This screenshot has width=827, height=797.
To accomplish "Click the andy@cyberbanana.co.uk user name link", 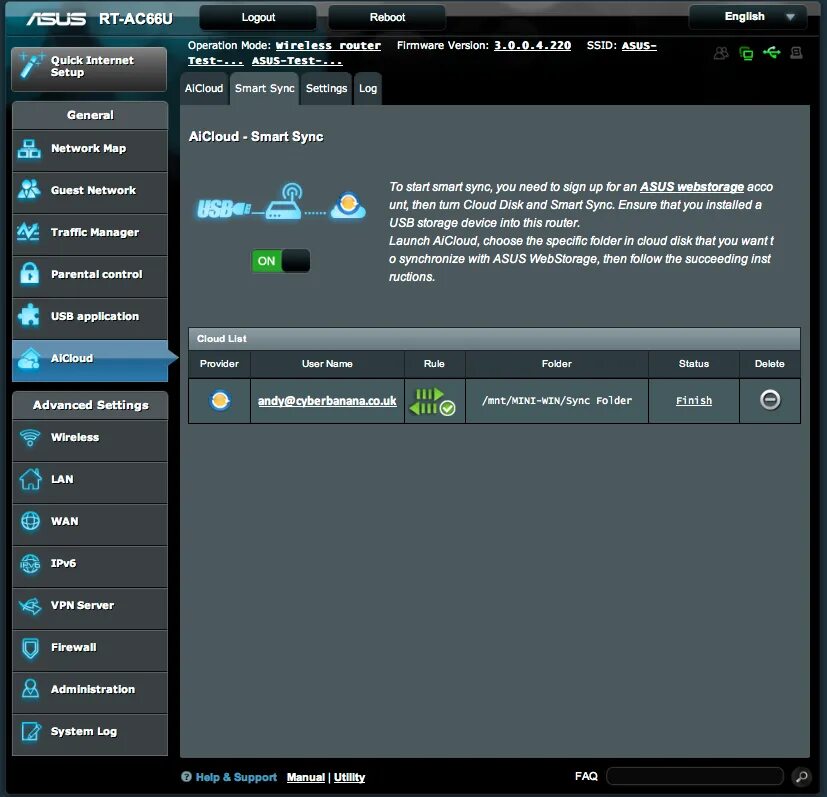I will [x=327, y=401].
